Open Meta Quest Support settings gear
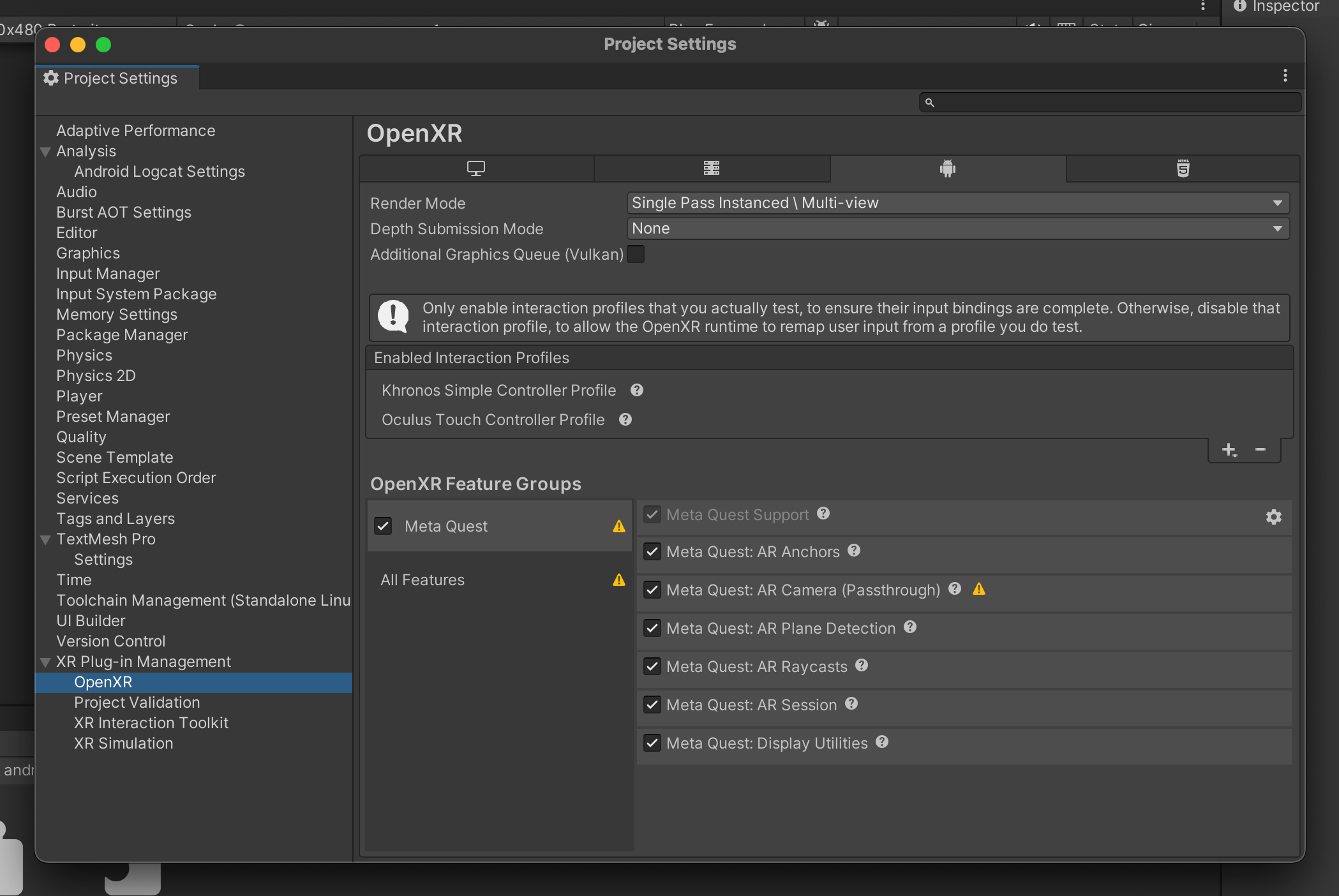The height and width of the screenshot is (896, 1339). tap(1274, 518)
